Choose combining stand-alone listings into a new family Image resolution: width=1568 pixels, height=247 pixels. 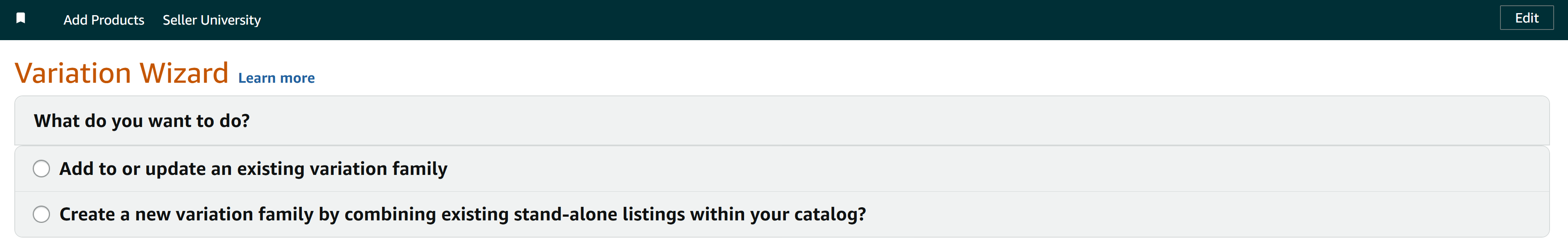(x=41, y=214)
